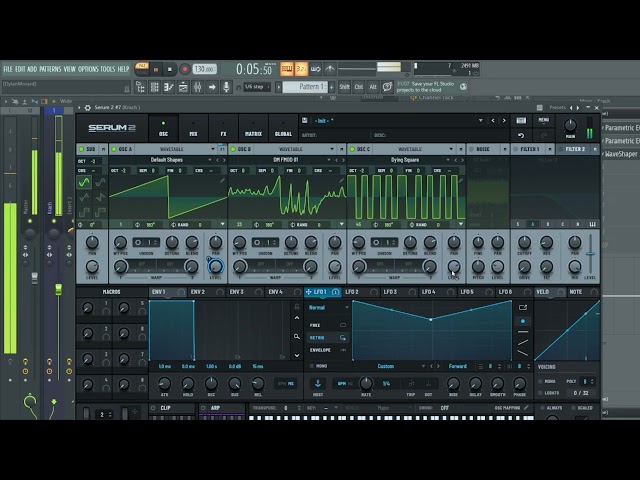The height and width of the screenshot is (480, 640).
Task: Select the LFO ramp-up line shape tool
Action: (x=523, y=342)
